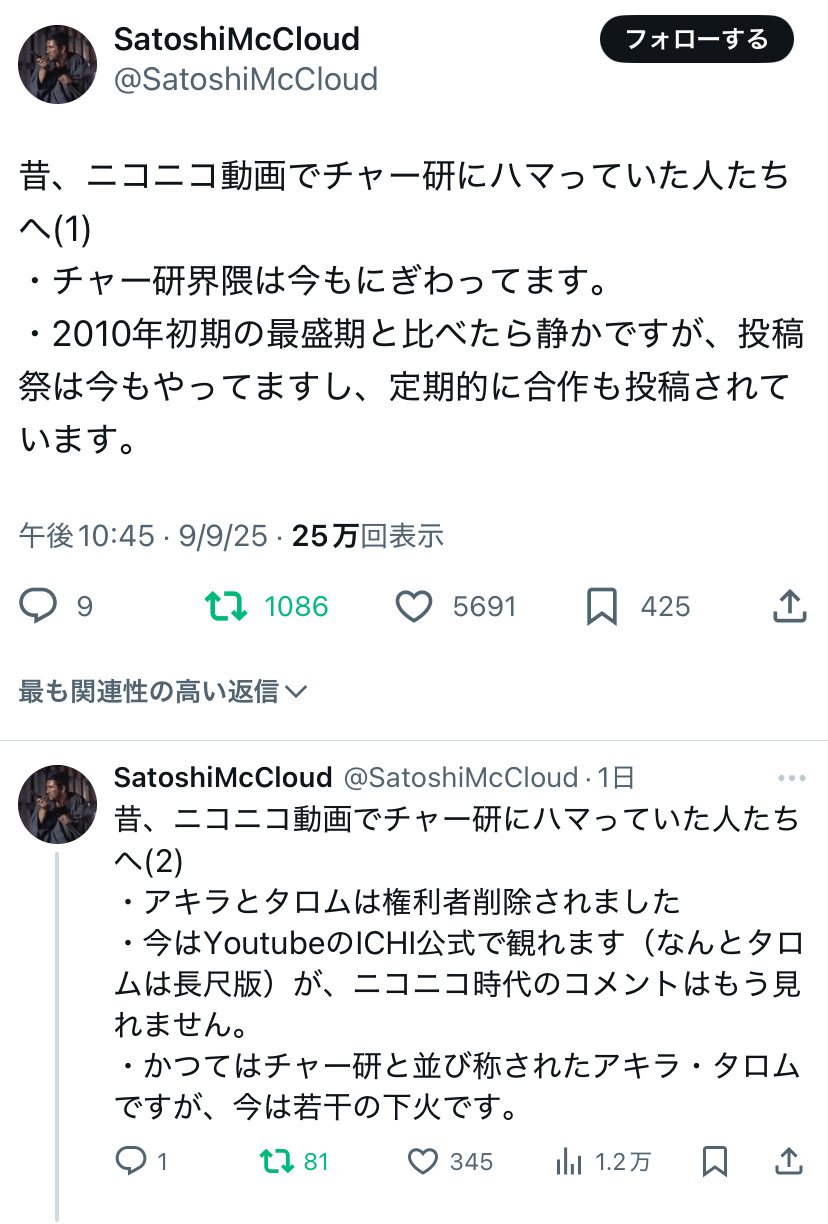Screen dimensions: 828x1224
Task: Like the main post with 5691 likes
Action: click(x=414, y=606)
